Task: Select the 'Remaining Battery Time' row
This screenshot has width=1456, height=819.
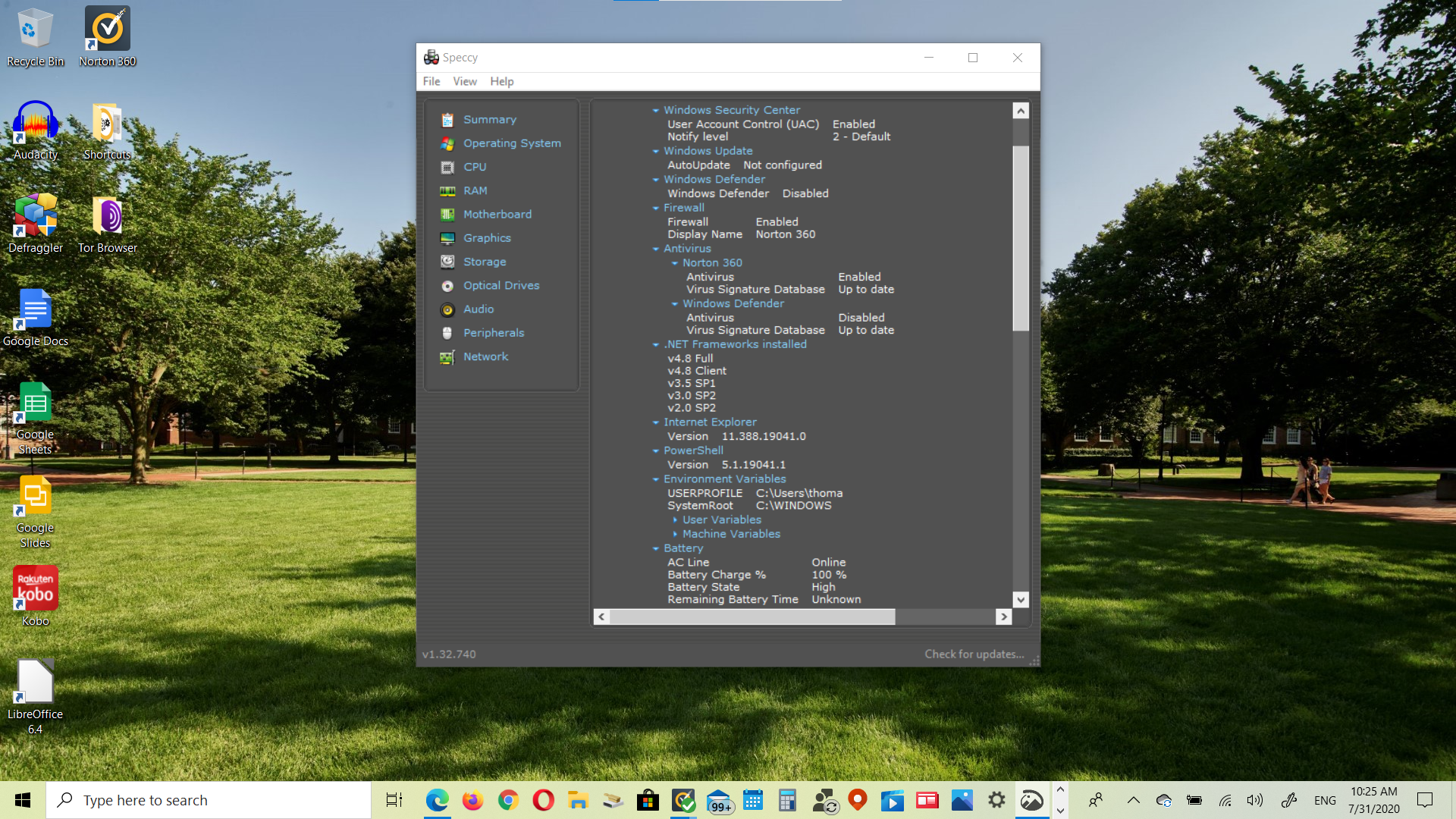Action: [764, 600]
